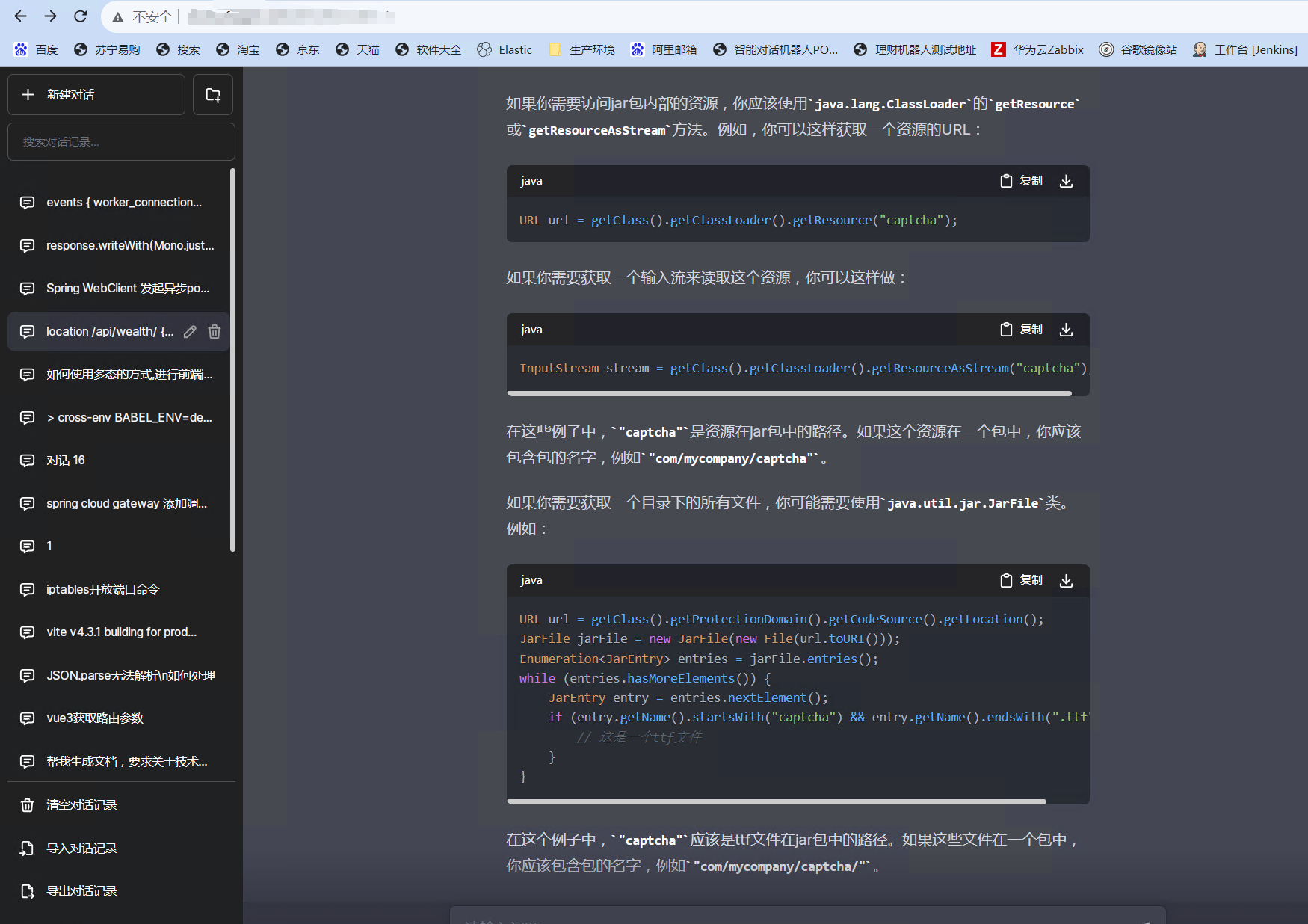Open the 工作台 [Jenkins] bookmark

pyautogui.click(x=1245, y=49)
